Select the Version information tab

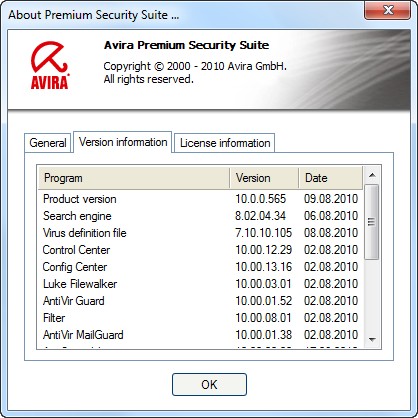(x=123, y=142)
